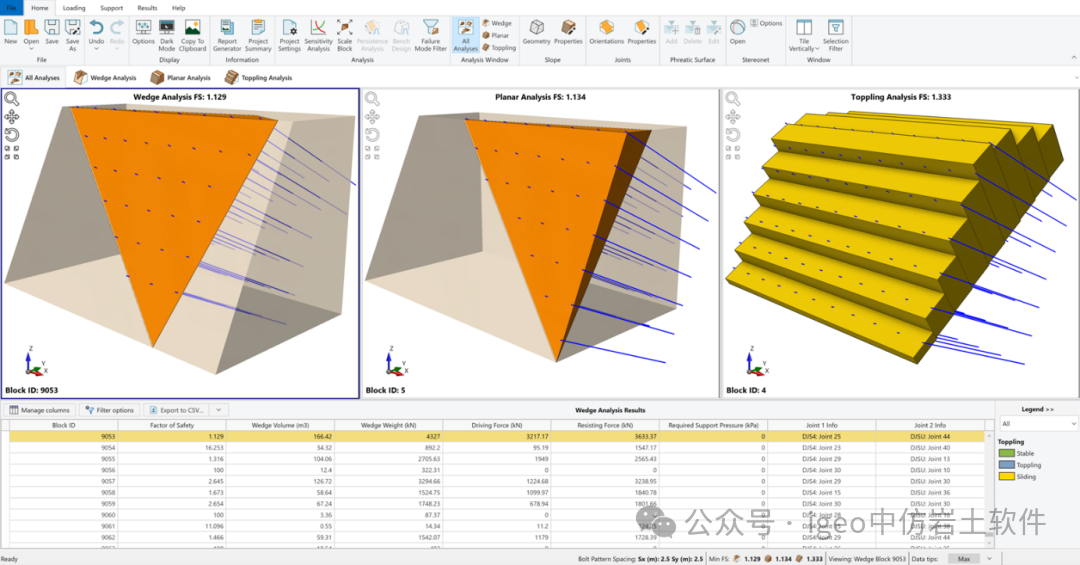Open the legend 'All' combo box
1080x565 pixels.
1039,424
